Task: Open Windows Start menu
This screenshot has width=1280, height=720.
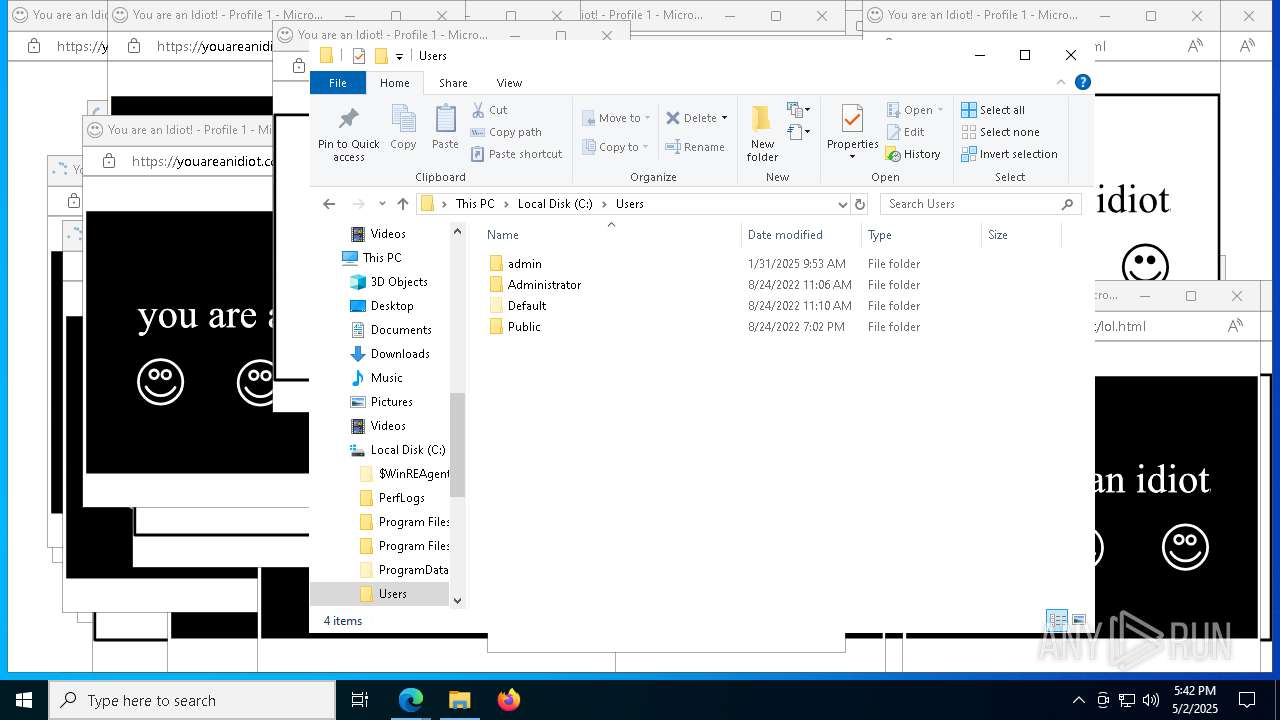Action: tap(24, 700)
